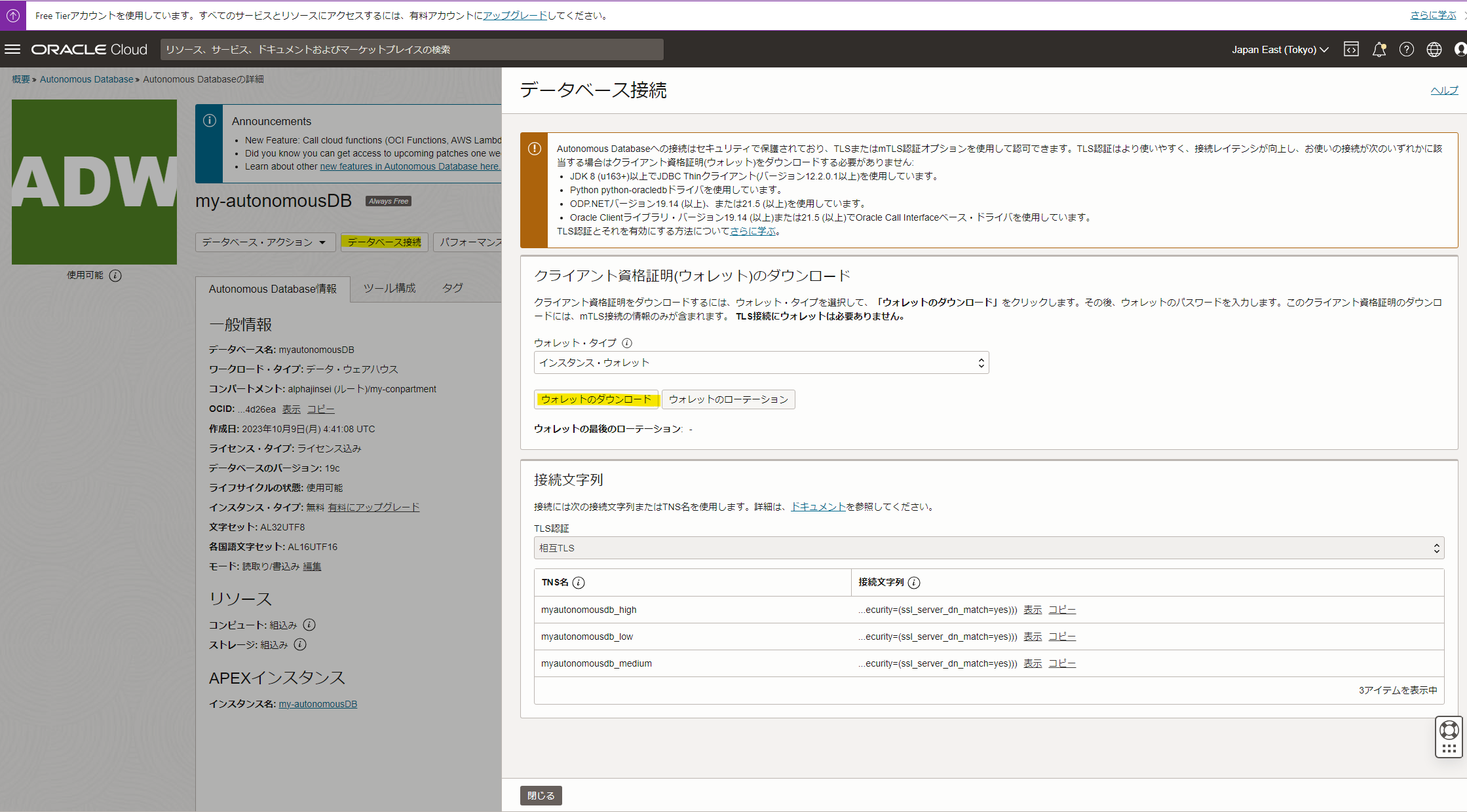Open the データベース・アクション dropdown button
Screen dimensions: 1467x812
pyautogui.click(x=265, y=242)
